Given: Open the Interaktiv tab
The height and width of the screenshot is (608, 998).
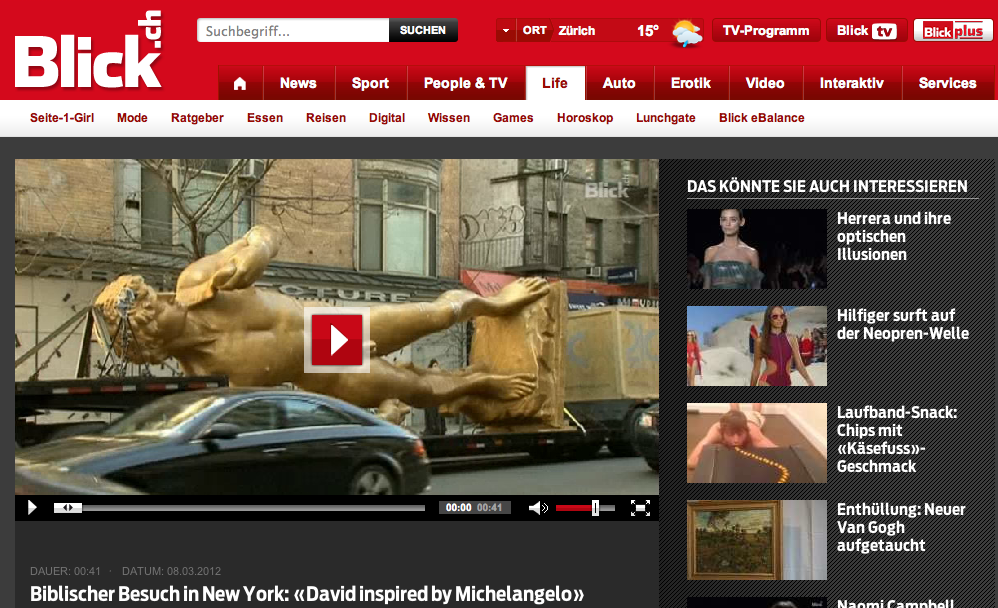Looking at the screenshot, I should click(x=852, y=83).
